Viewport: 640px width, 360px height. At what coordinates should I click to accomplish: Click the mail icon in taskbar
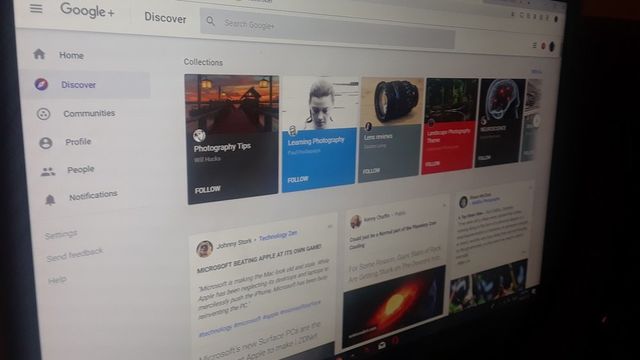382,345
